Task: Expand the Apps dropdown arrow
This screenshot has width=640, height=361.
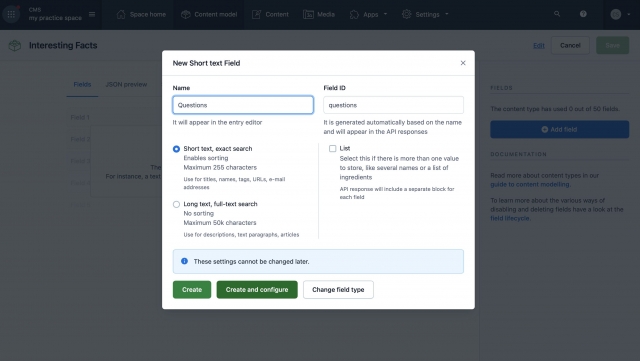Action: pos(385,14)
